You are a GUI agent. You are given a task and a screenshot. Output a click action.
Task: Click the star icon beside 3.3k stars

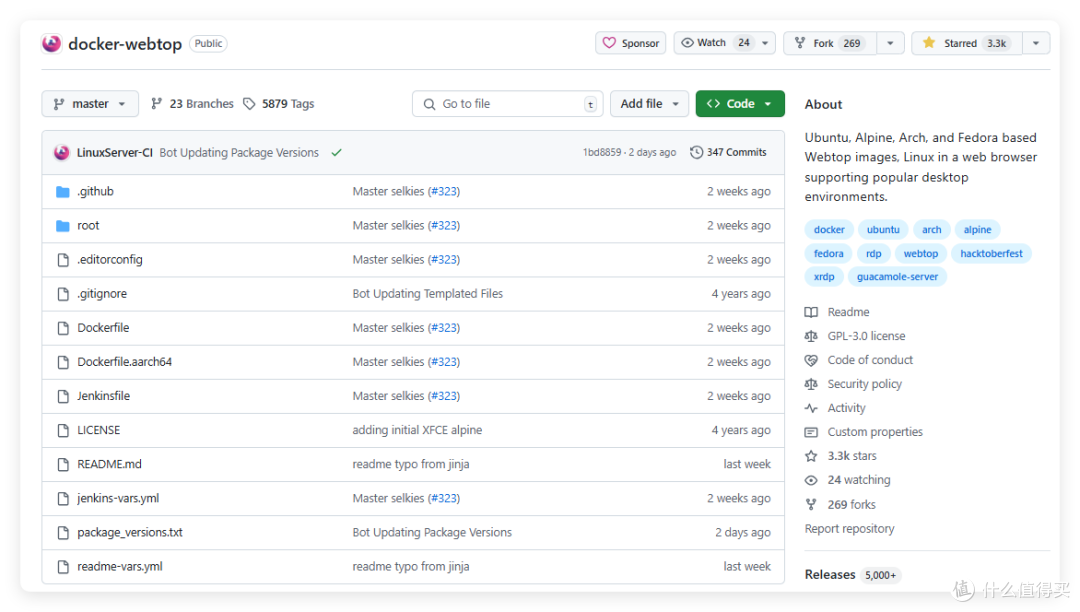pyautogui.click(x=811, y=456)
